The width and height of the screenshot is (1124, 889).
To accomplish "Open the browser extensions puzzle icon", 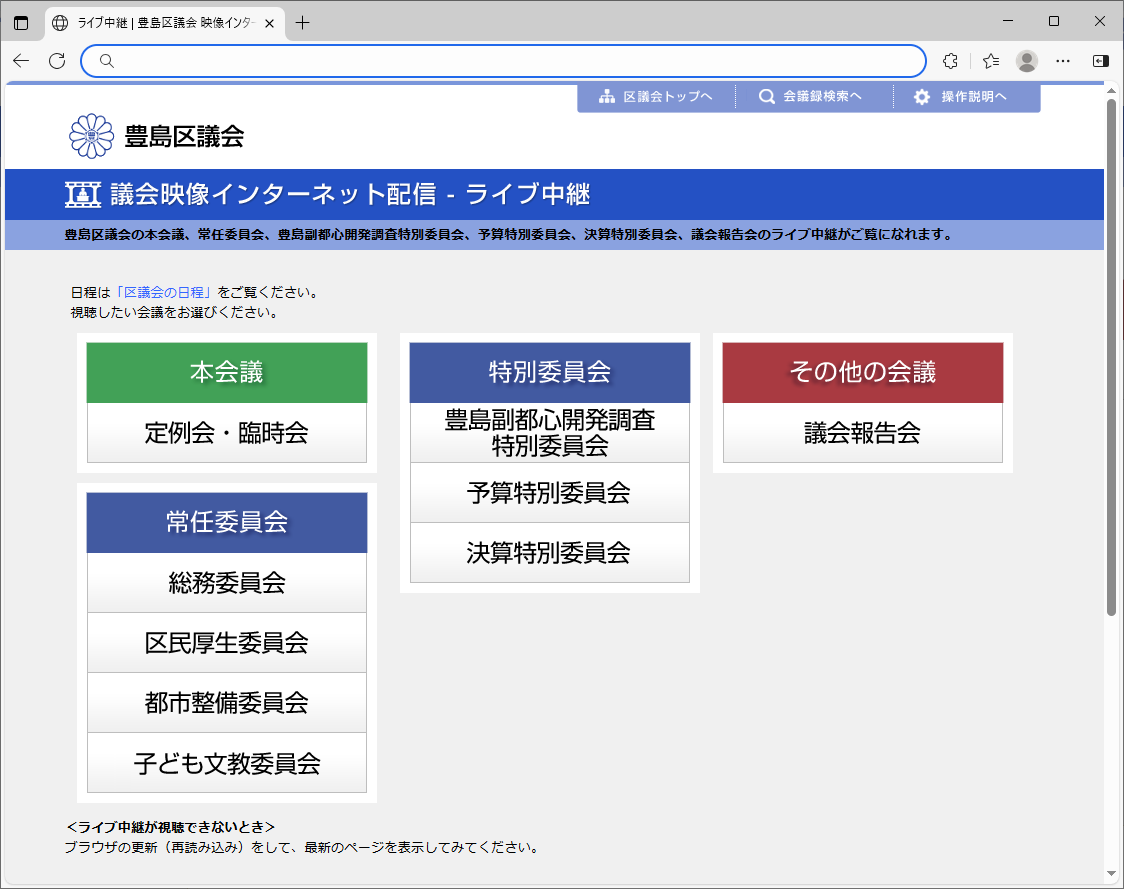I will 950,61.
